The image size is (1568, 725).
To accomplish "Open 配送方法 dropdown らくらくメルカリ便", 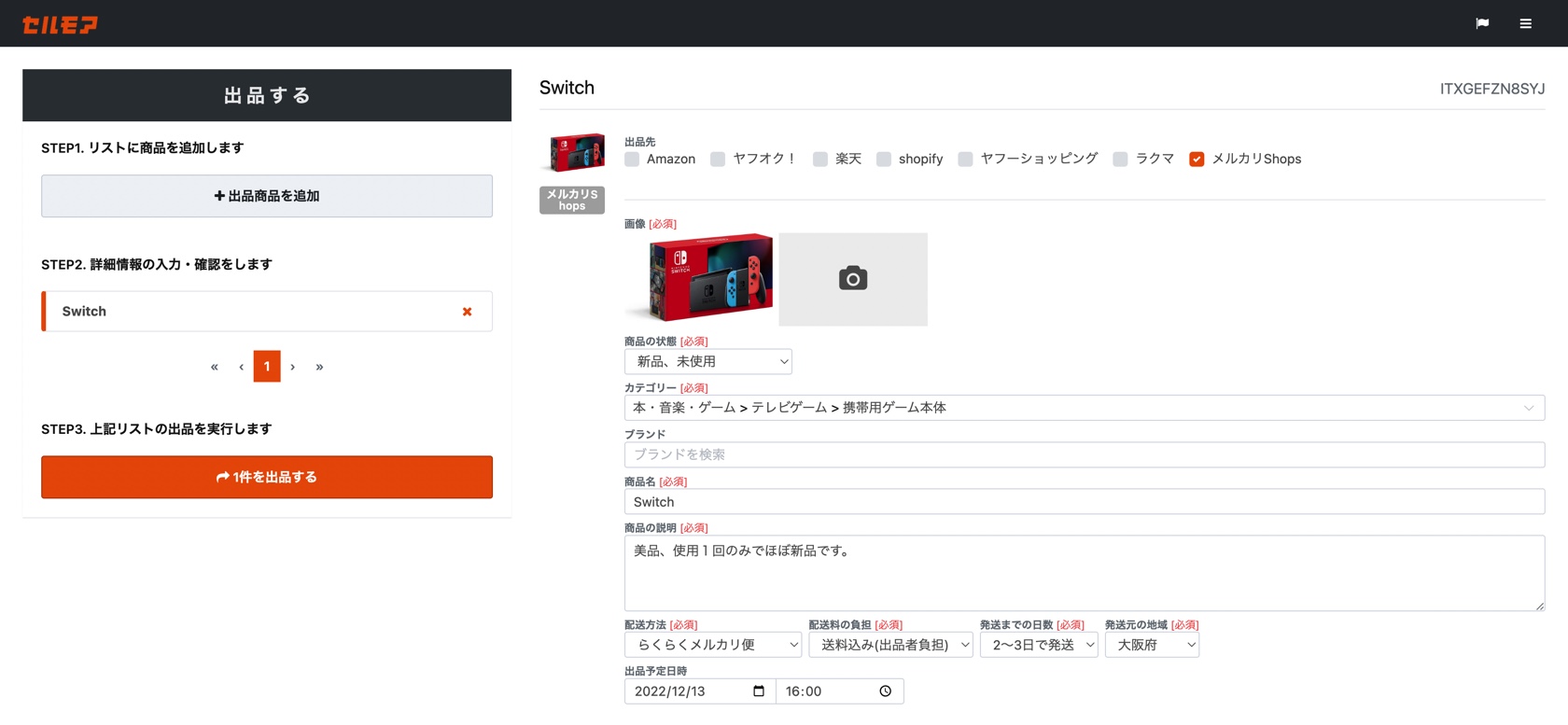I will pyautogui.click(x=713, y=645).
